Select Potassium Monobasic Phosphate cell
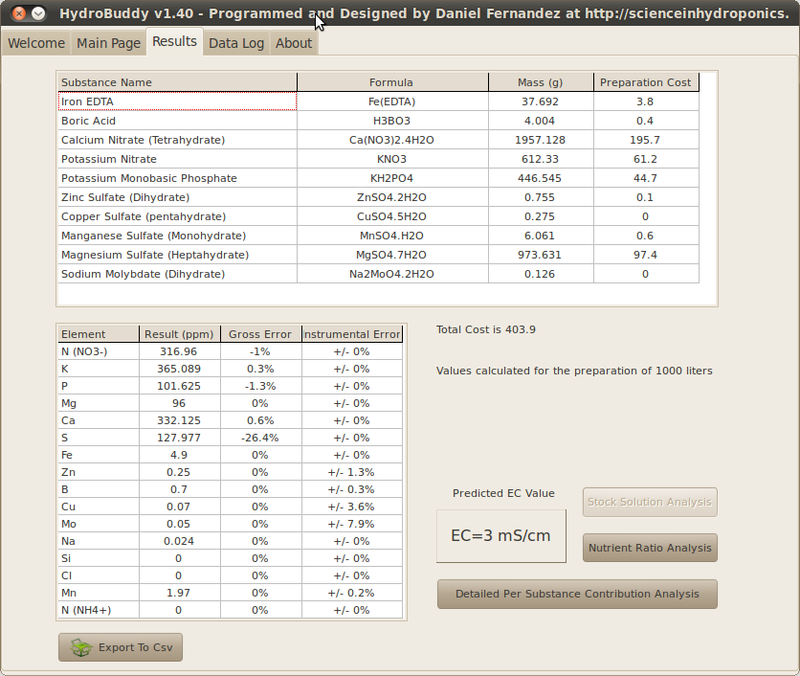This screenshot has height=676, width=800. (178, 178)
